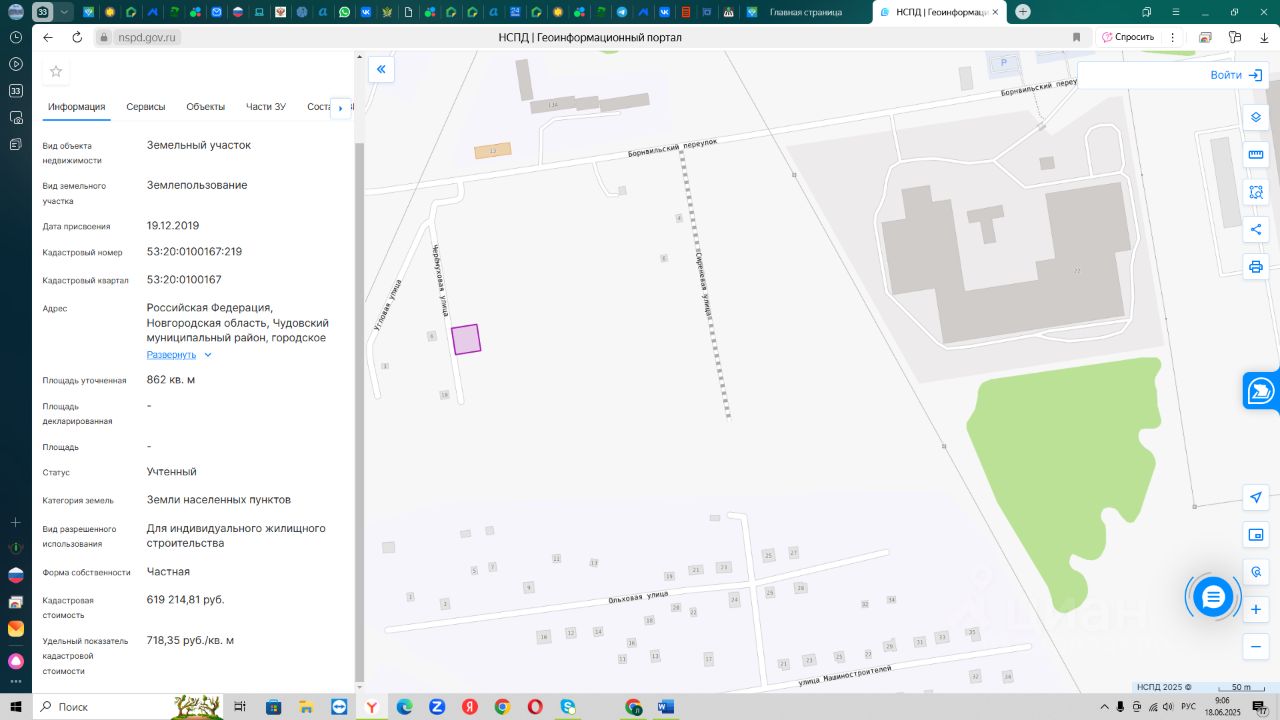Image resolution: width=1280 pixels, height=720 pixels.
Task: Share the current map view
Action: point(1256,229)
